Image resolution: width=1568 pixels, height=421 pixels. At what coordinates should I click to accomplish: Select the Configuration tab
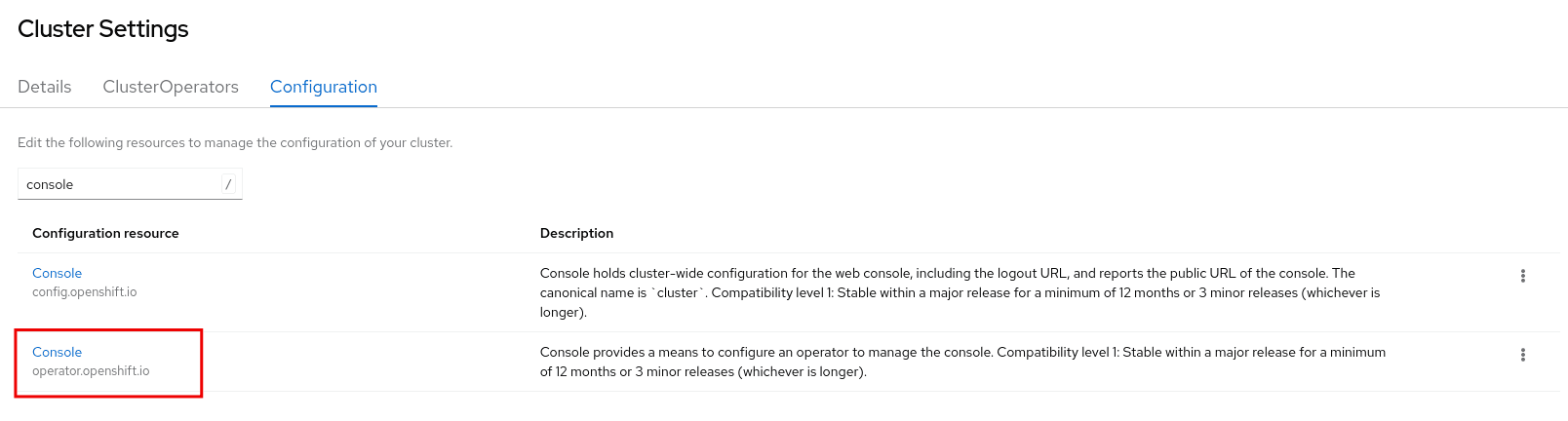click(324, 87)
